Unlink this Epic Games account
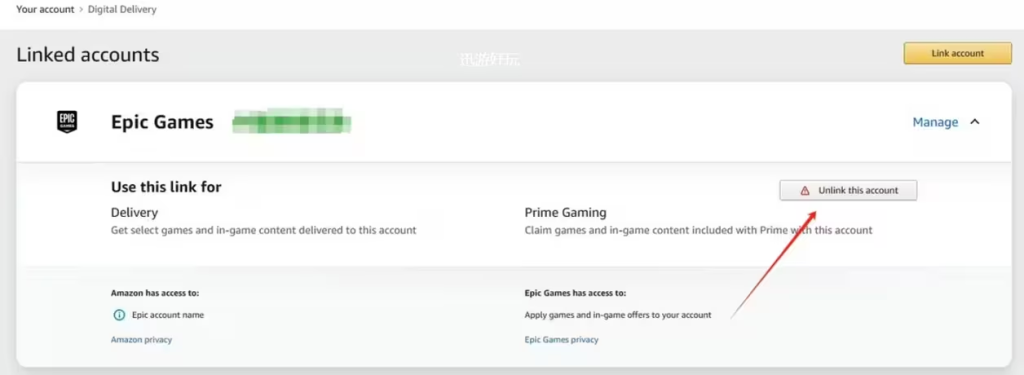The width and height of the screenshot is (1024, 375). coord(848,191)
